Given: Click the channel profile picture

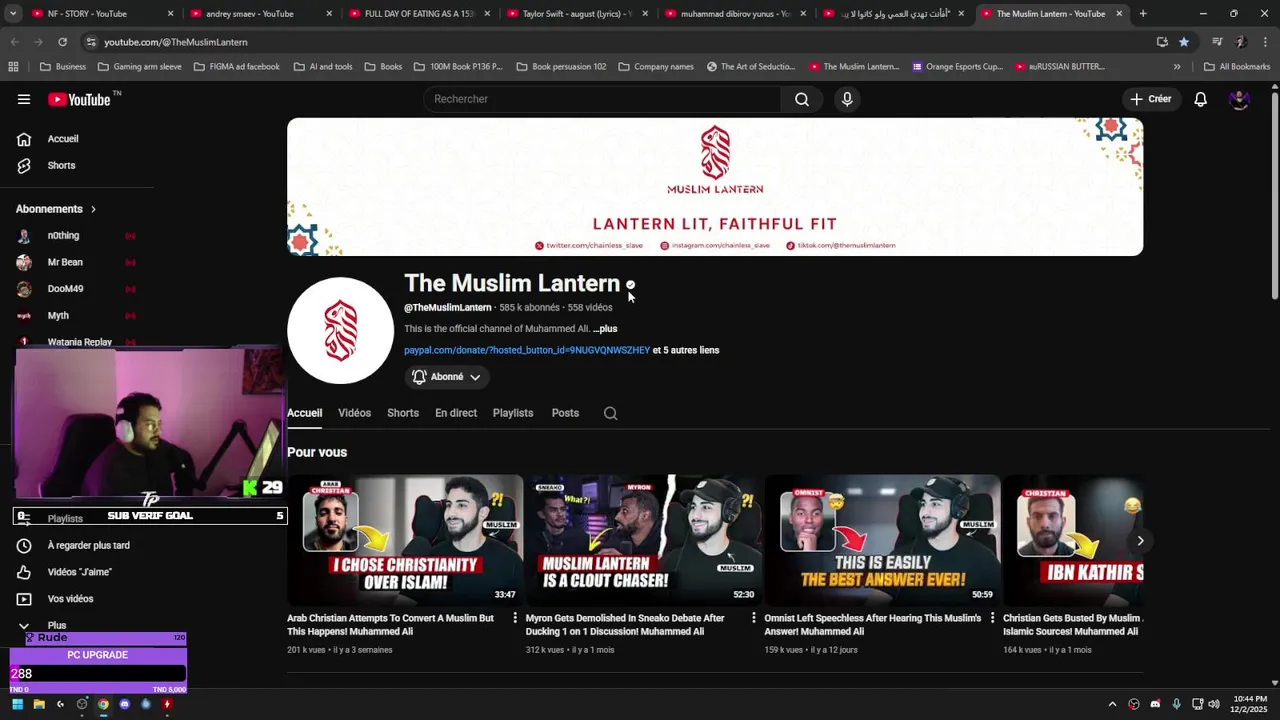Looking at the screenshot, I should (x=340, y=330).
